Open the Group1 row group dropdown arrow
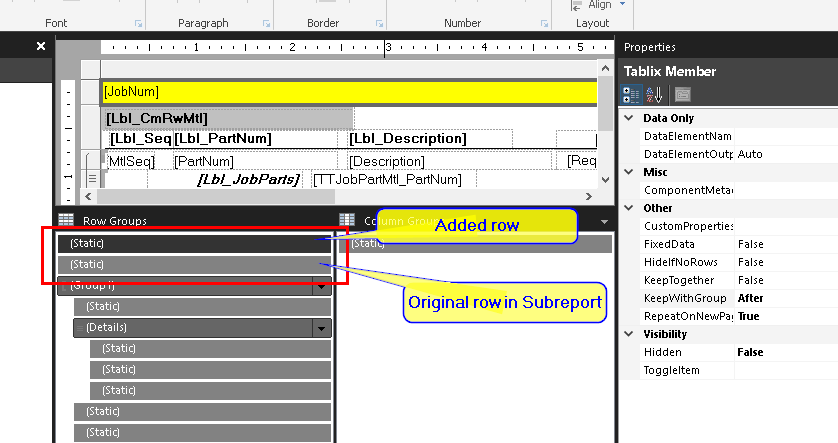The image size is (838, 443). coord(321,286)
